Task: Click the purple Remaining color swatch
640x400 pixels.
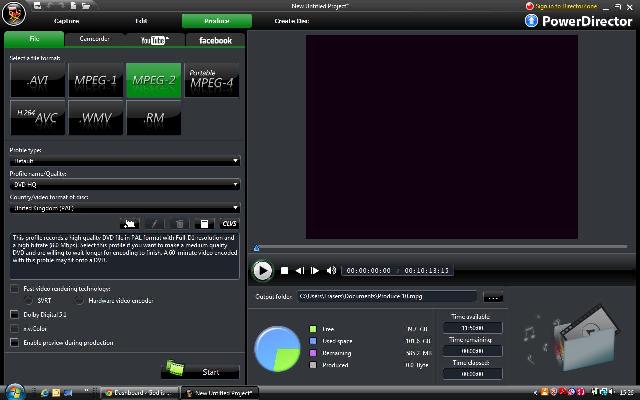Action: [313, 353]
